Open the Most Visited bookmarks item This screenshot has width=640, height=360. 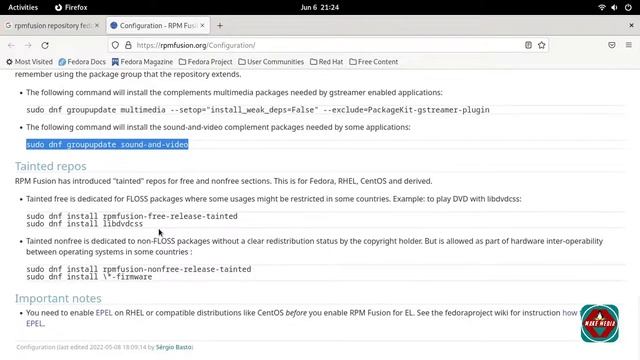[x=29, y=62]
